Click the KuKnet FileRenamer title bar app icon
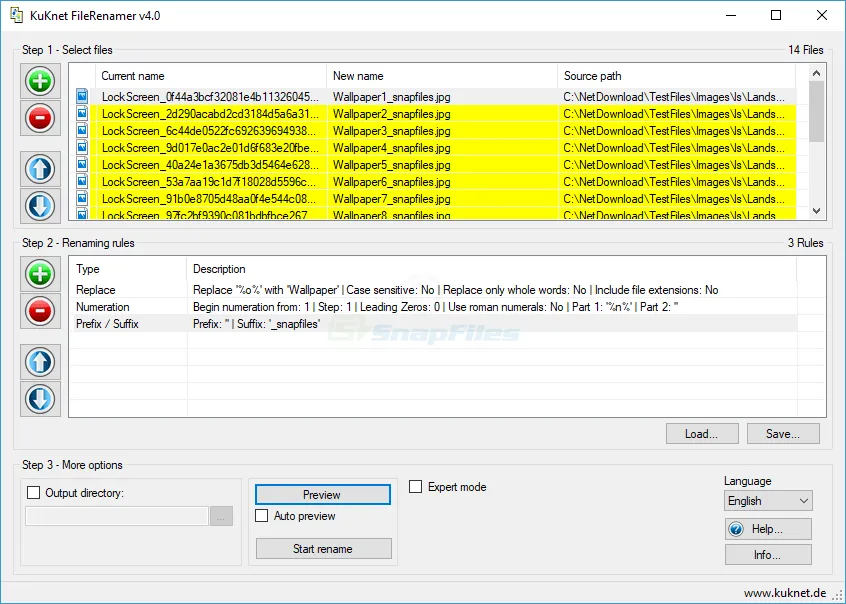The width and height of the screenshot is (846, 604). [16, 15]
